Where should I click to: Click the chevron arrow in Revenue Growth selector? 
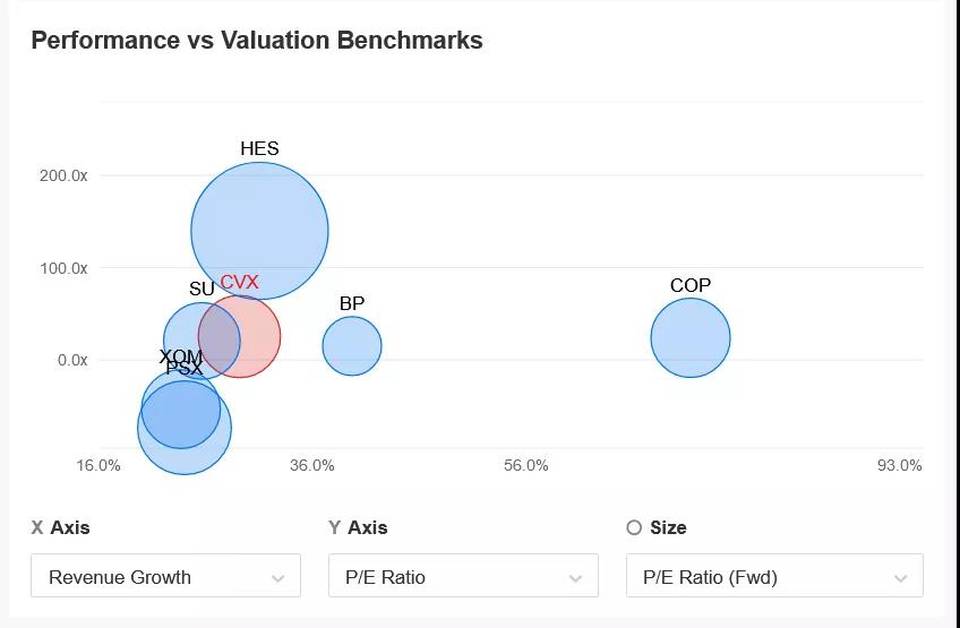click(x=278, y=578)
